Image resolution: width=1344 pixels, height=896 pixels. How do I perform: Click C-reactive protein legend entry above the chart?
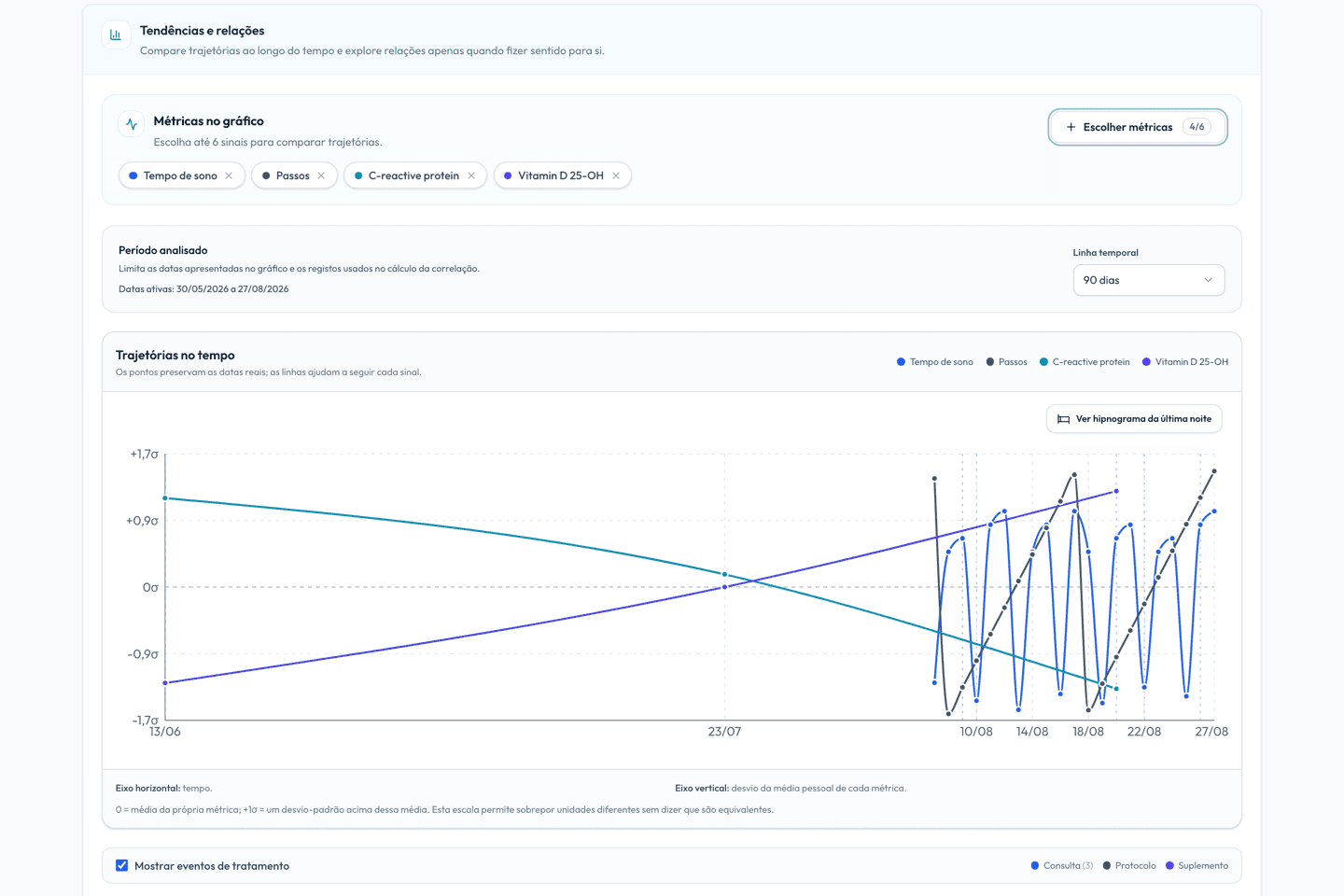pyautogui.click(x=1085, y=362)
